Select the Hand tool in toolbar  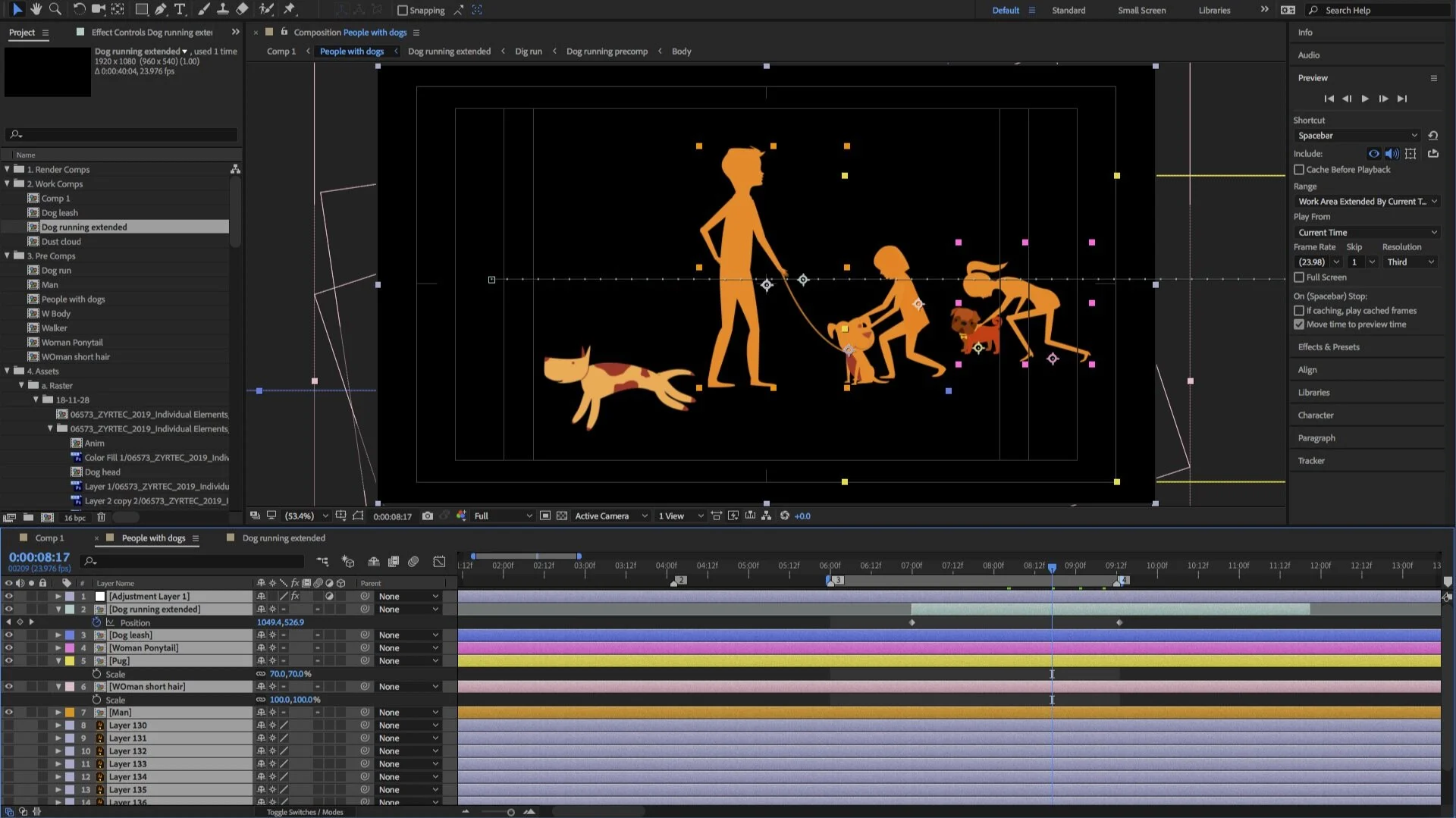click(36, 9)
